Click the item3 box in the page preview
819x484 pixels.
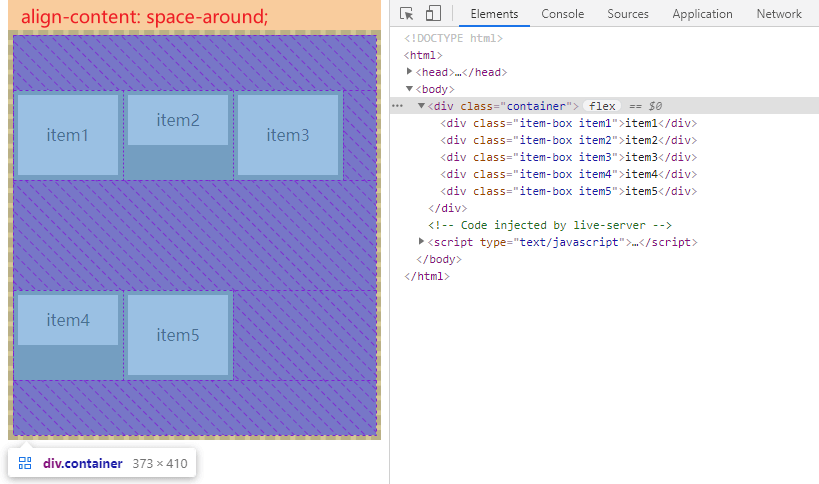point(288,135)
